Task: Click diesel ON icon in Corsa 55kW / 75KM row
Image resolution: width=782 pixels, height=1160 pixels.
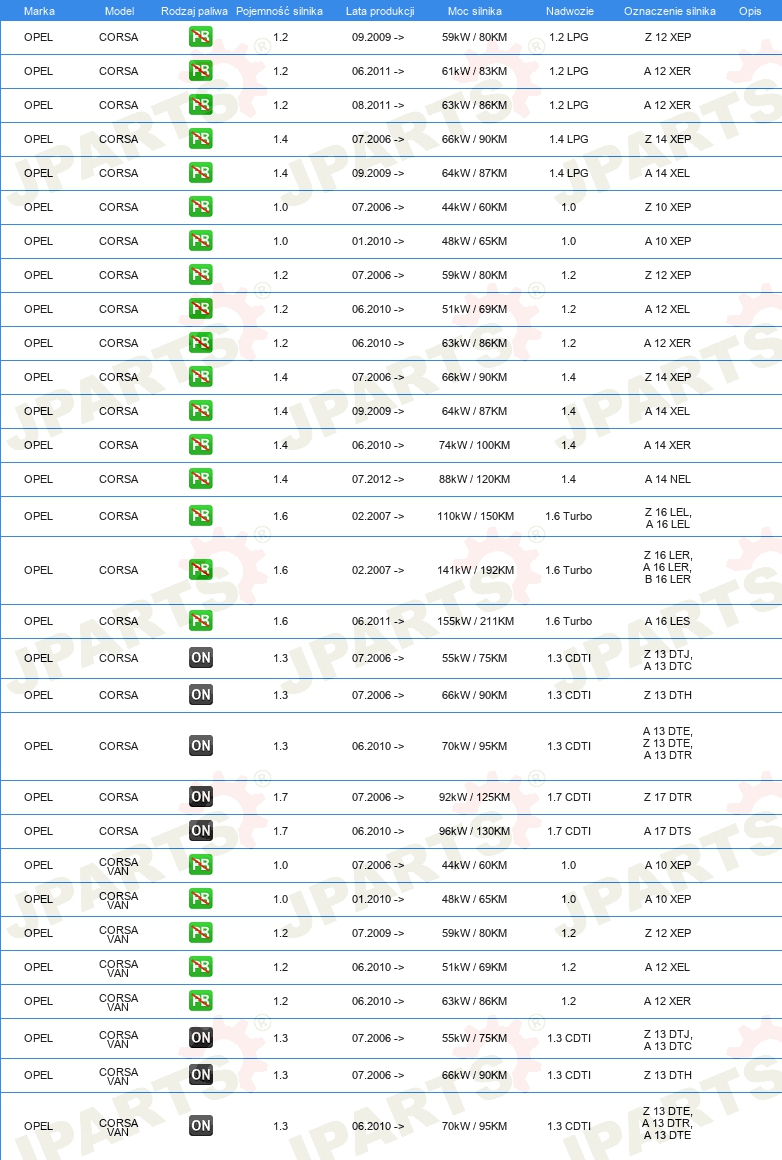Action: (x=200, y=658)
